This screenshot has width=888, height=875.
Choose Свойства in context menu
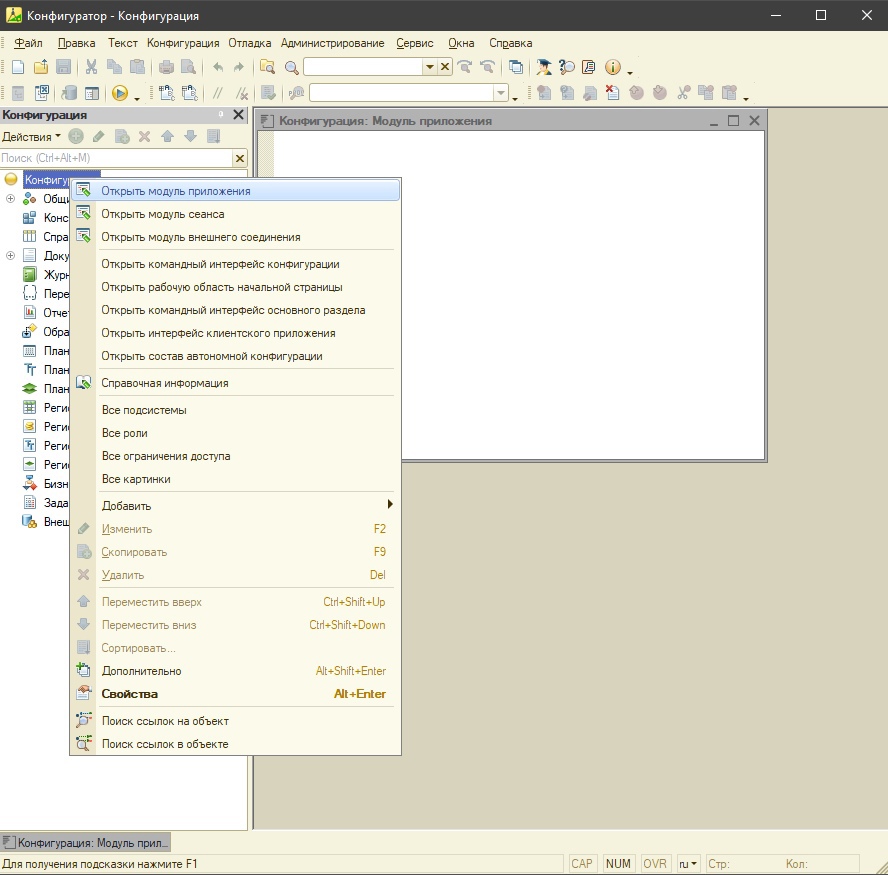point(235,694)
